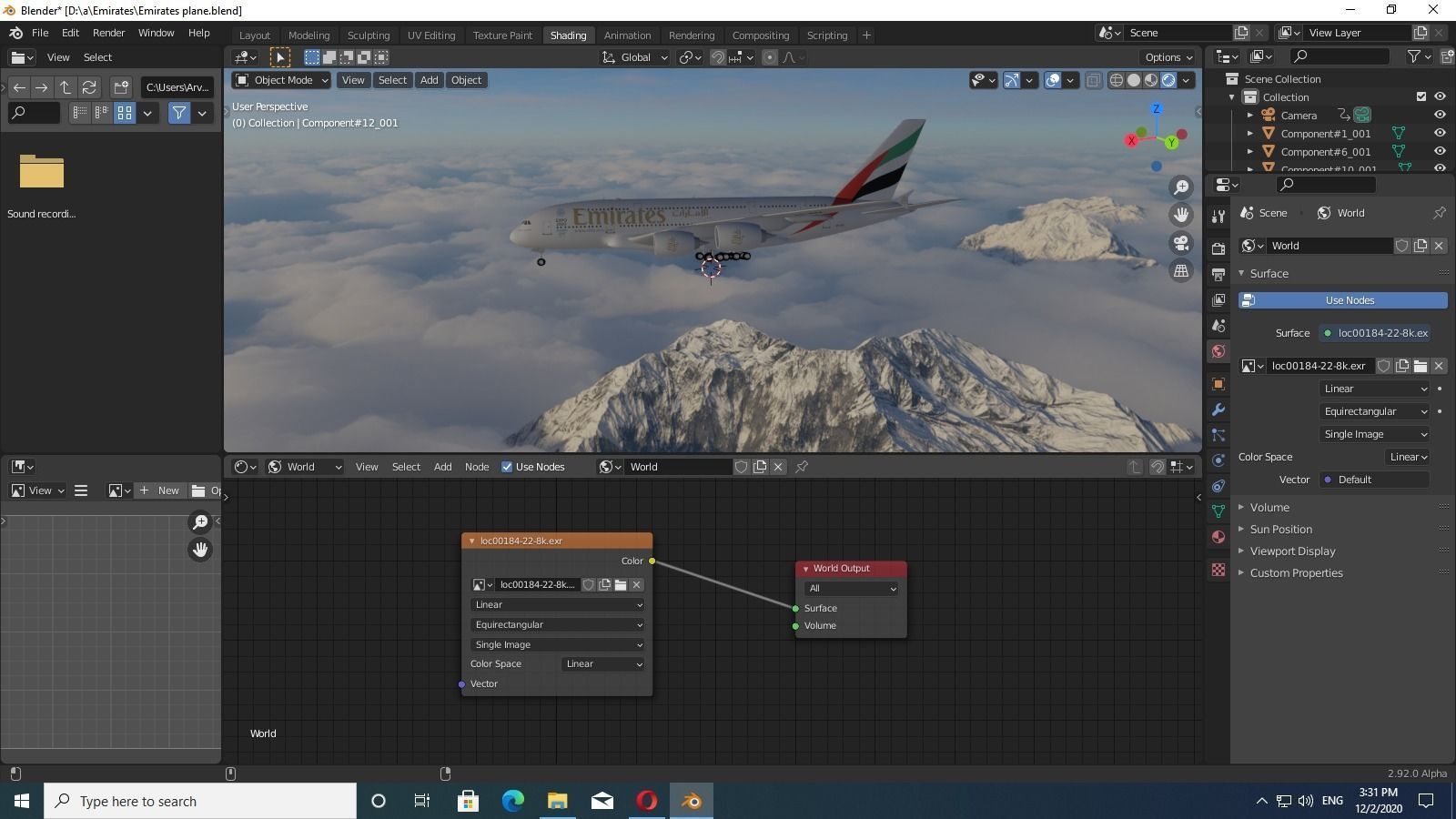Expand Camera item in outliner

(1250, 116)
